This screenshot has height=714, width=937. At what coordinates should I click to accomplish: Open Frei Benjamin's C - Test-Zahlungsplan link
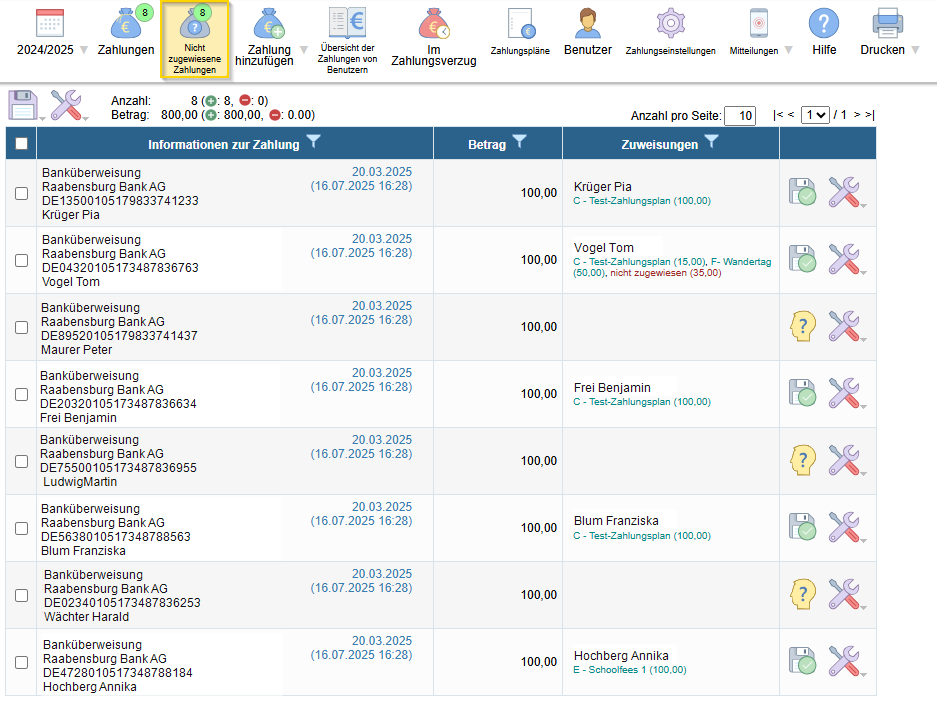point(642,402)
